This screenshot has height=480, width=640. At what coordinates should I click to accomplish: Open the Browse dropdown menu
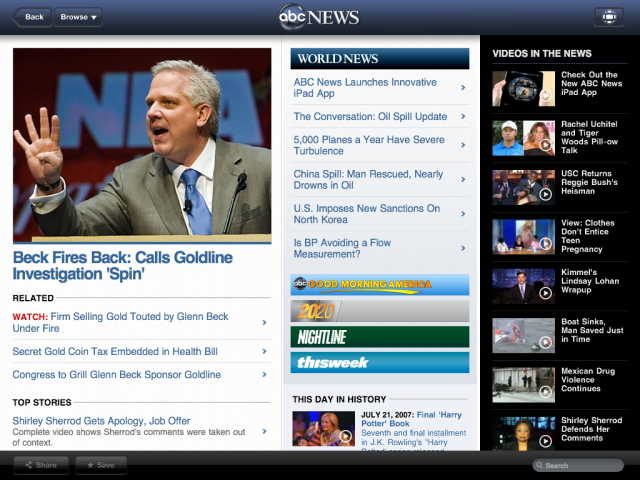point(78,17)
